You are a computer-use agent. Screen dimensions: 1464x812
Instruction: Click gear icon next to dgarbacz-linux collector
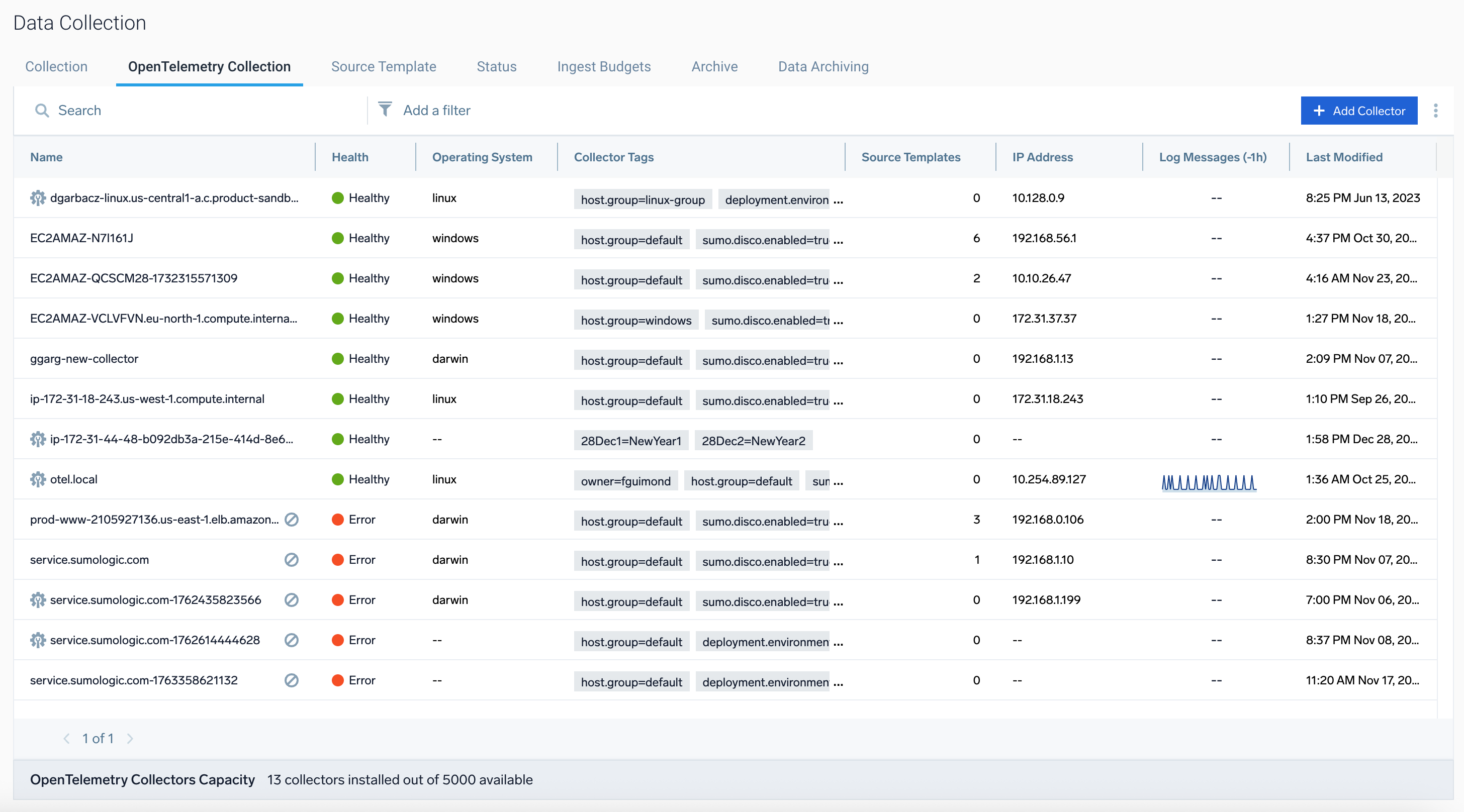coord(38,198)
